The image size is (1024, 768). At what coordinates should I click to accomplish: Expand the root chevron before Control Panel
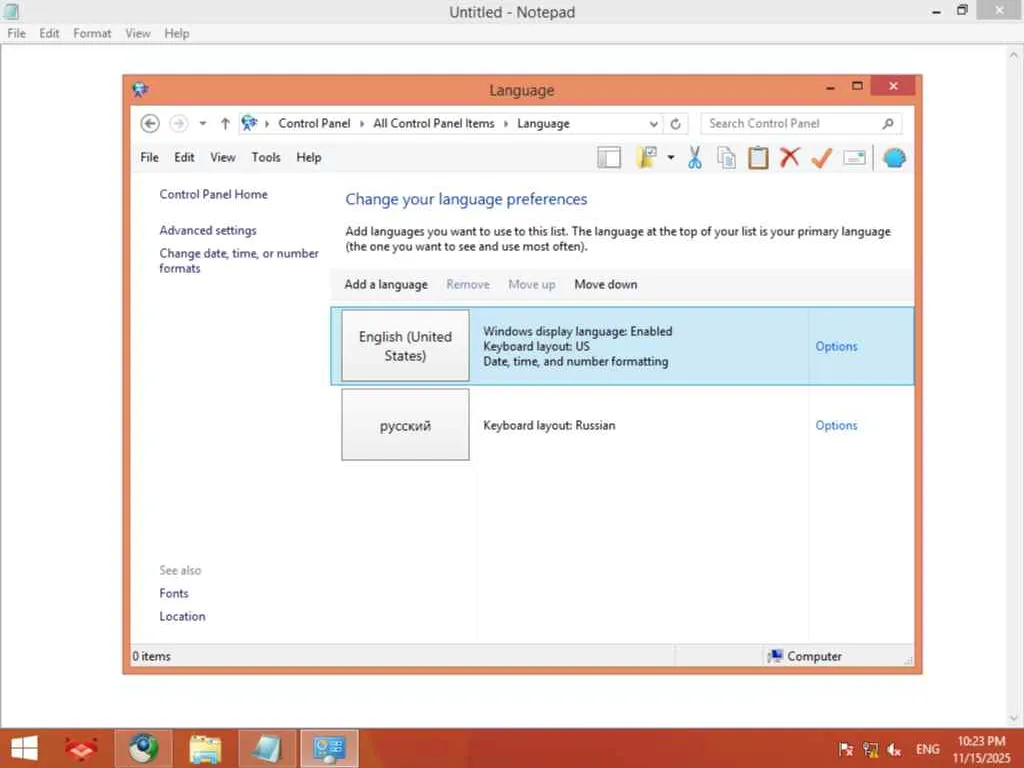[x=266, y=123]
